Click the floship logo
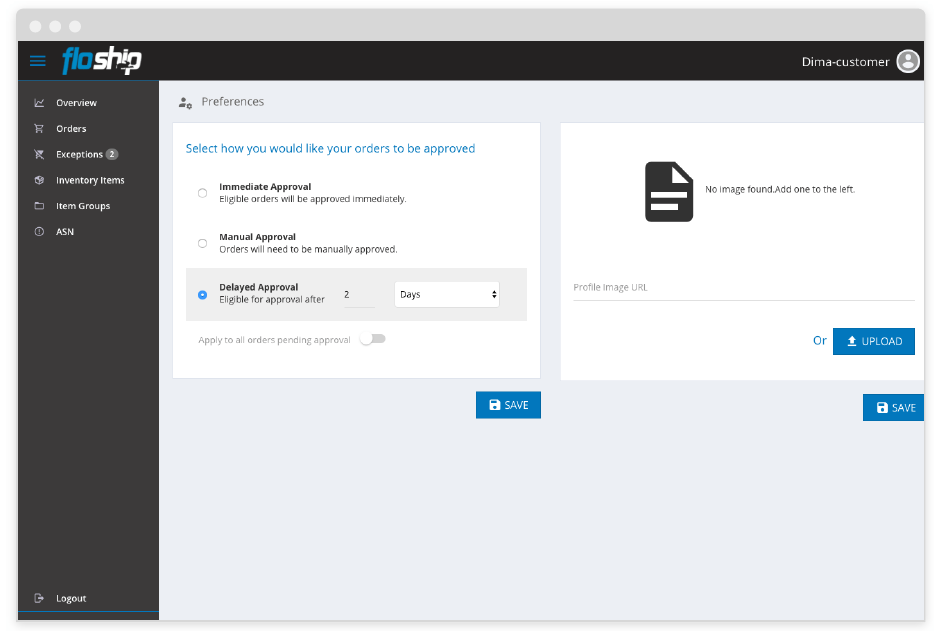Image resolution: width=934 pixels, height=631 pixels. [x=101, y=61]
